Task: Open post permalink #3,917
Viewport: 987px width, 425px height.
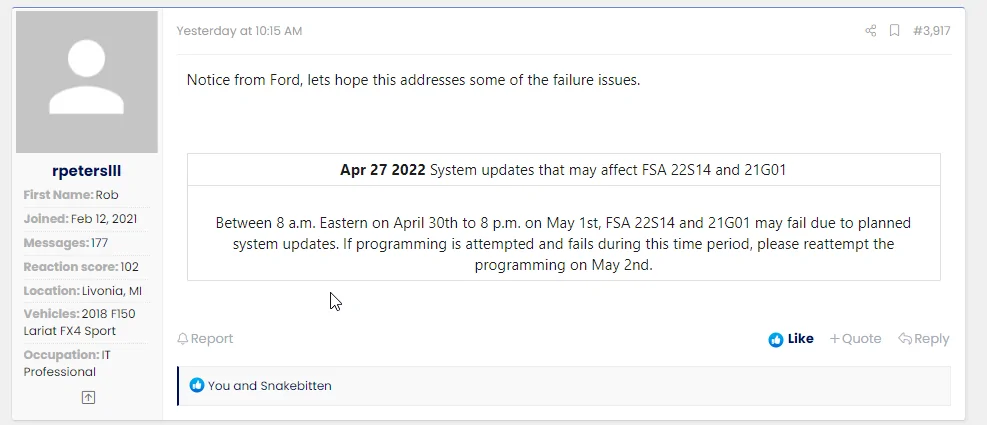Action: click(931, 31)
